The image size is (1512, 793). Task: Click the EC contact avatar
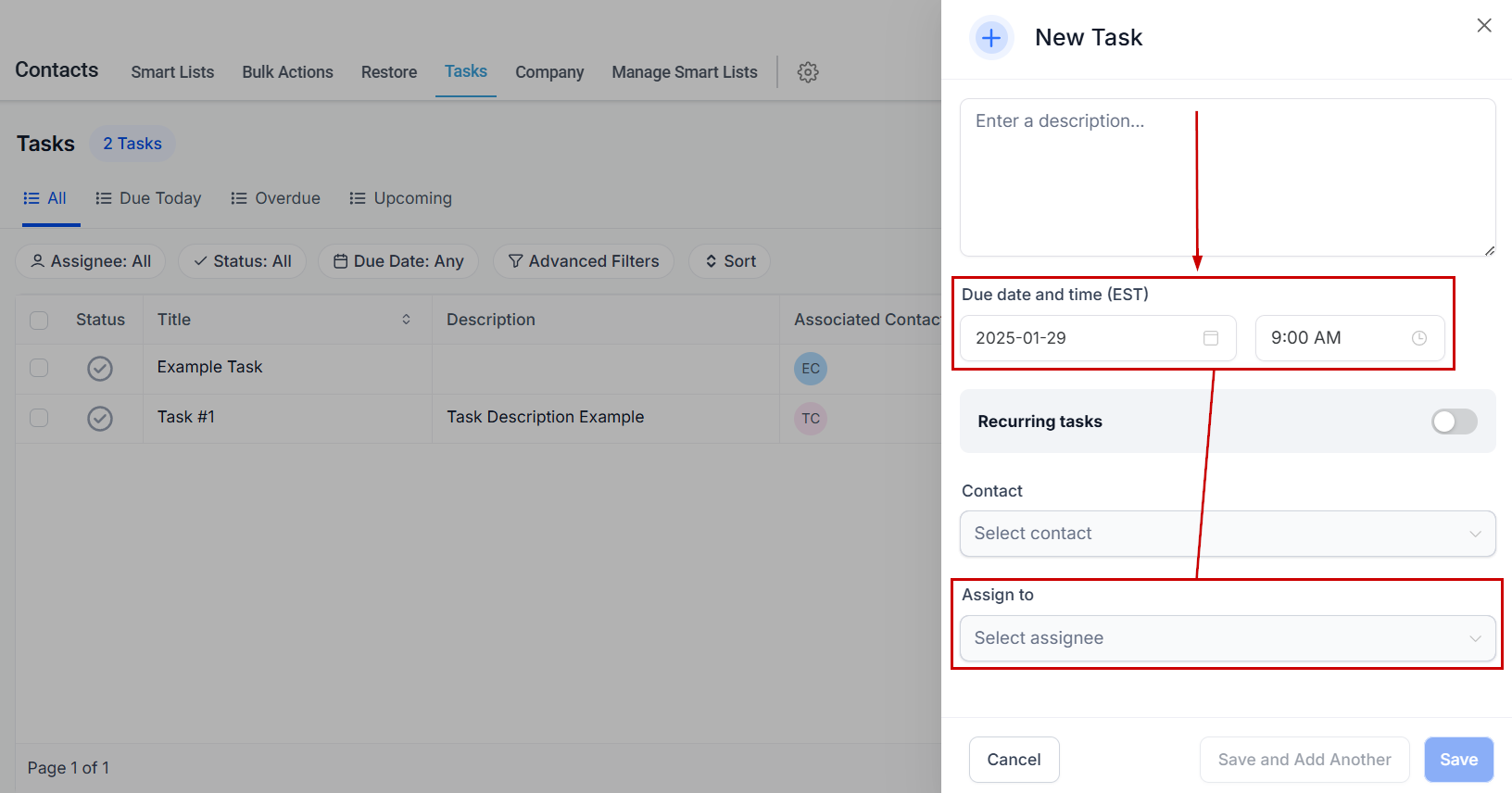tap(811, 369)
